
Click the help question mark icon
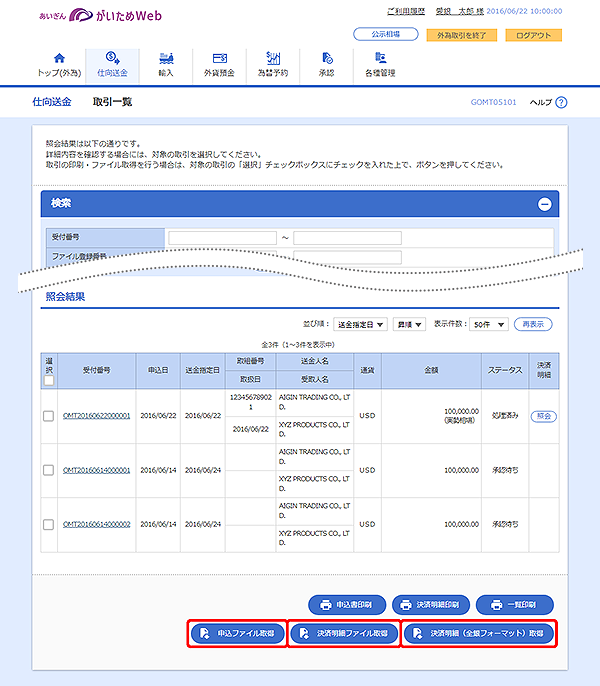(x=561, y=102)
